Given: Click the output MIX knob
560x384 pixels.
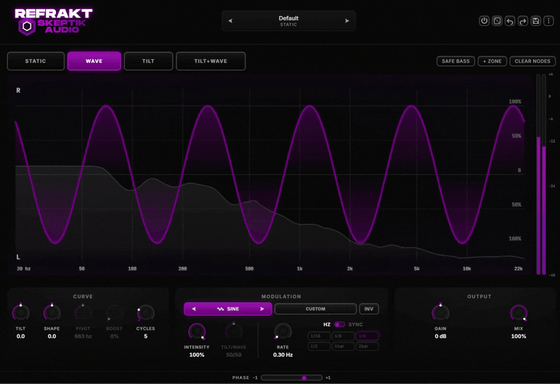Looking at the screenshot, I should 518,313.
